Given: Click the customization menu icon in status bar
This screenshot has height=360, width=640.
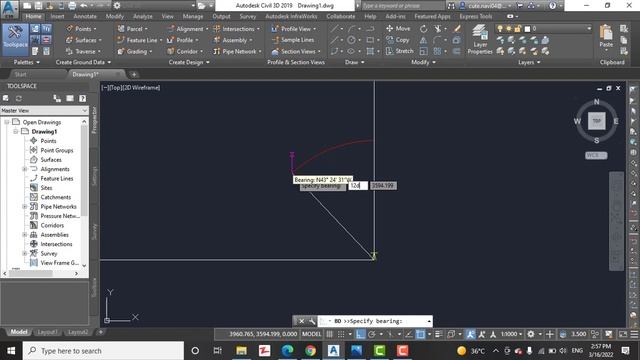Looking at the screenshot, I should pos(634,334).
